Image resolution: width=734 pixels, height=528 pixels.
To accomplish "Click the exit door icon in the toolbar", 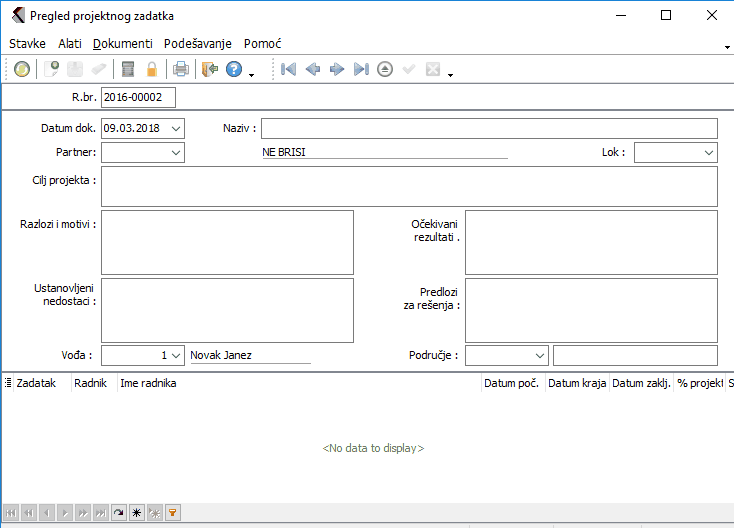I will pyautogui.click(x=209, y=69).
